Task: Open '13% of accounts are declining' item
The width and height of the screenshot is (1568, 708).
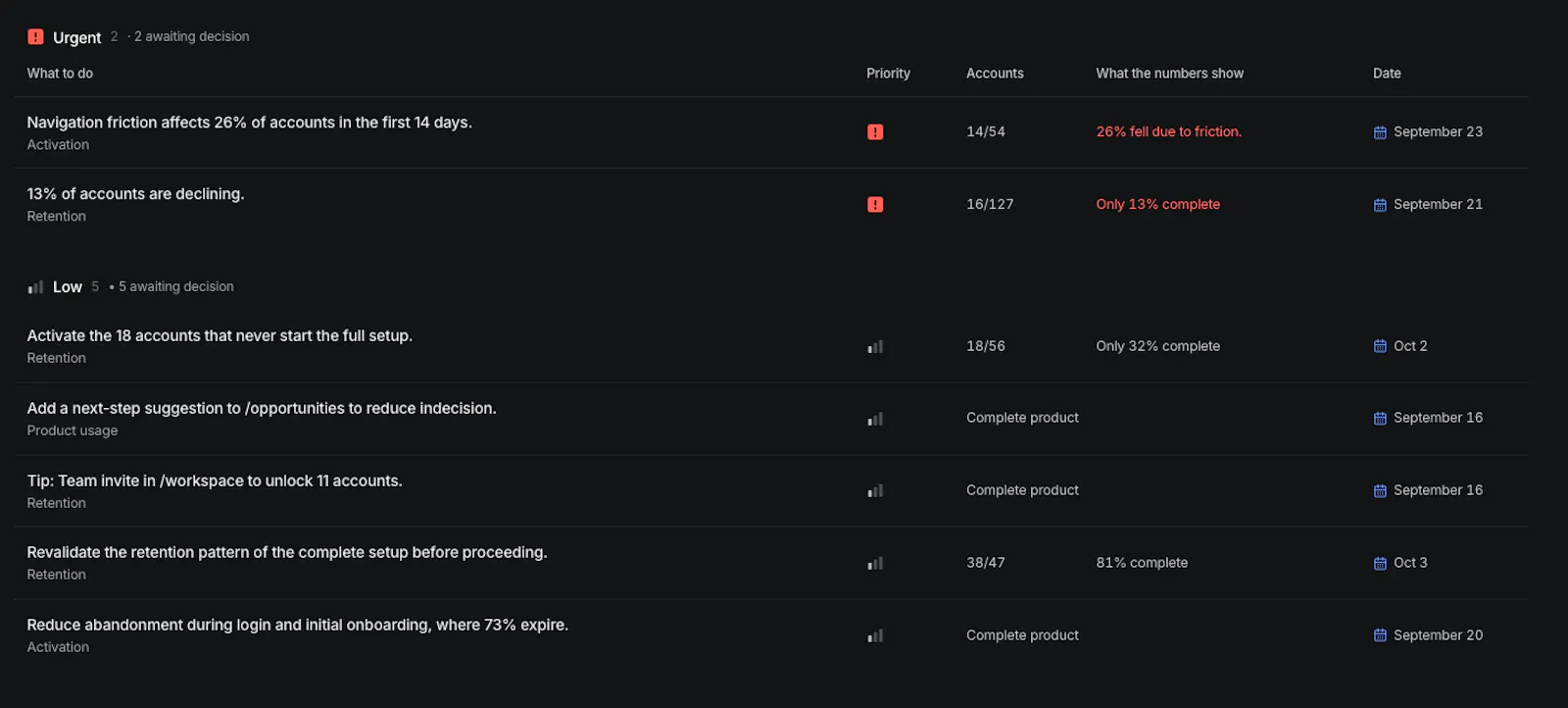Action: click(x=135, y=194)
